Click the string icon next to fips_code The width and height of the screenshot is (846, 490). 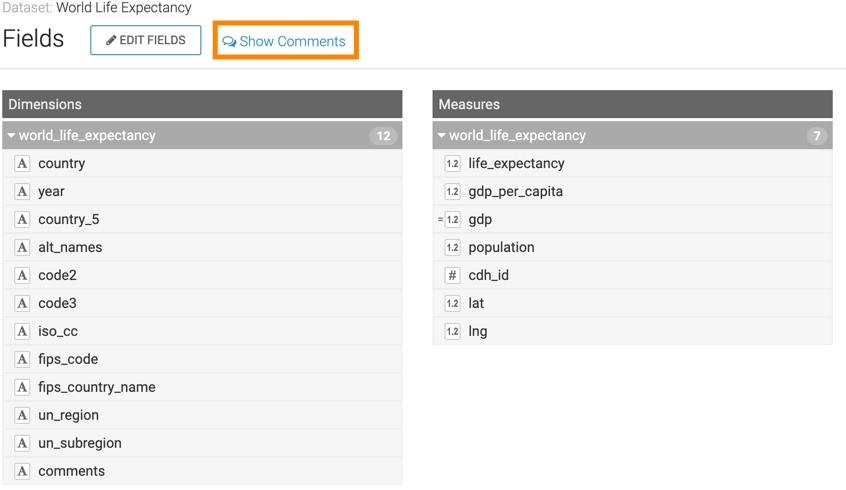[x=22, y=359]
